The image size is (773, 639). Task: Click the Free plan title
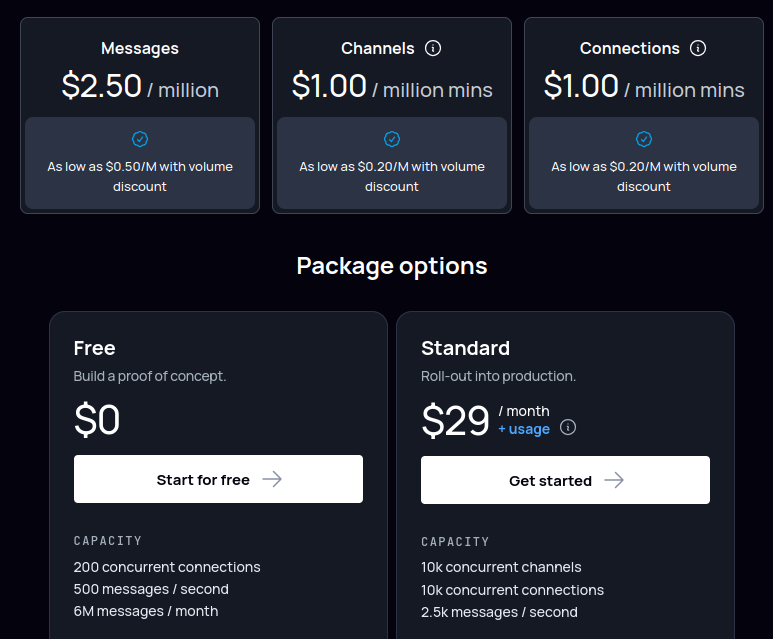pyautogui.click(x=95, y=348)
